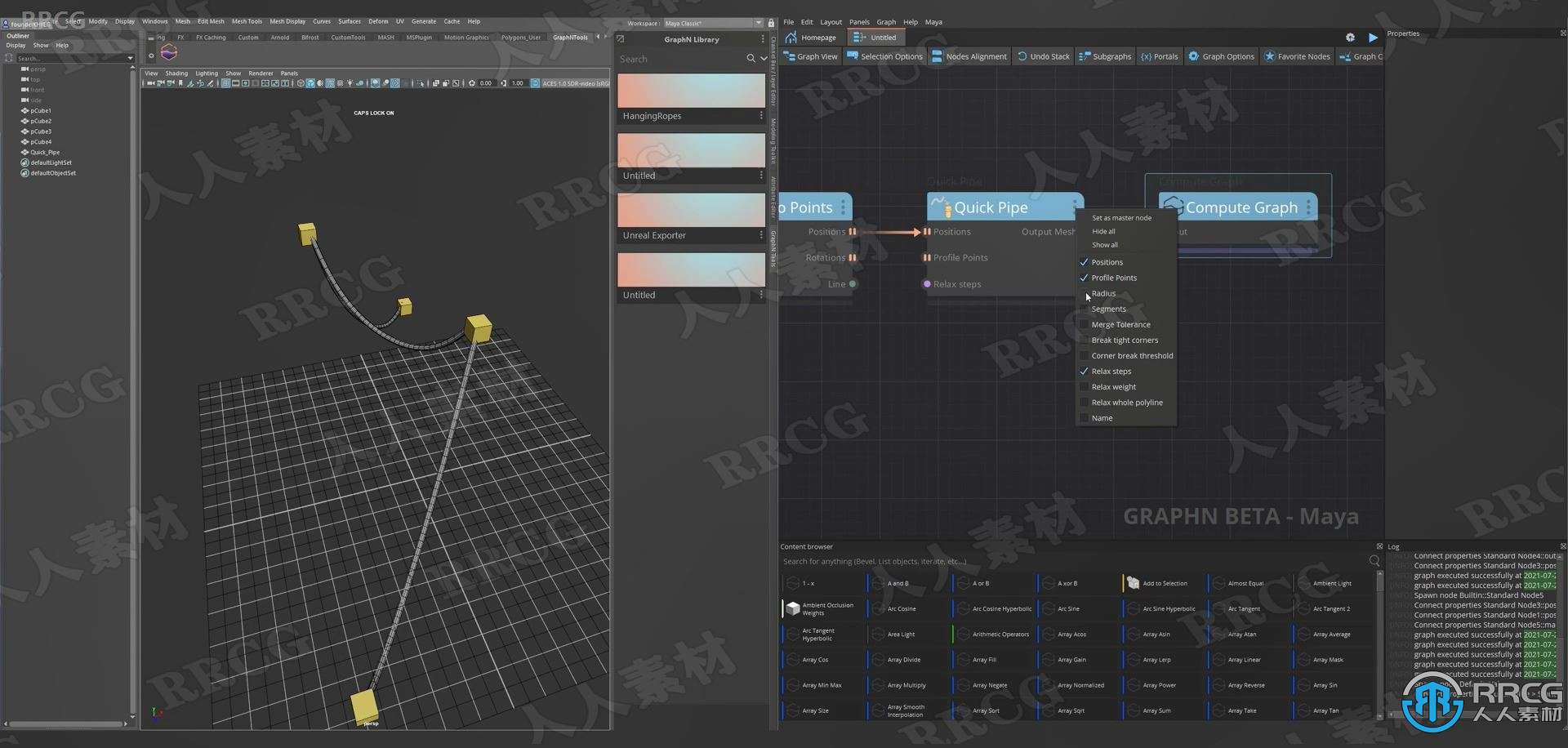
Task: Open the Workspace dropdown
Action: coord(712,23)
